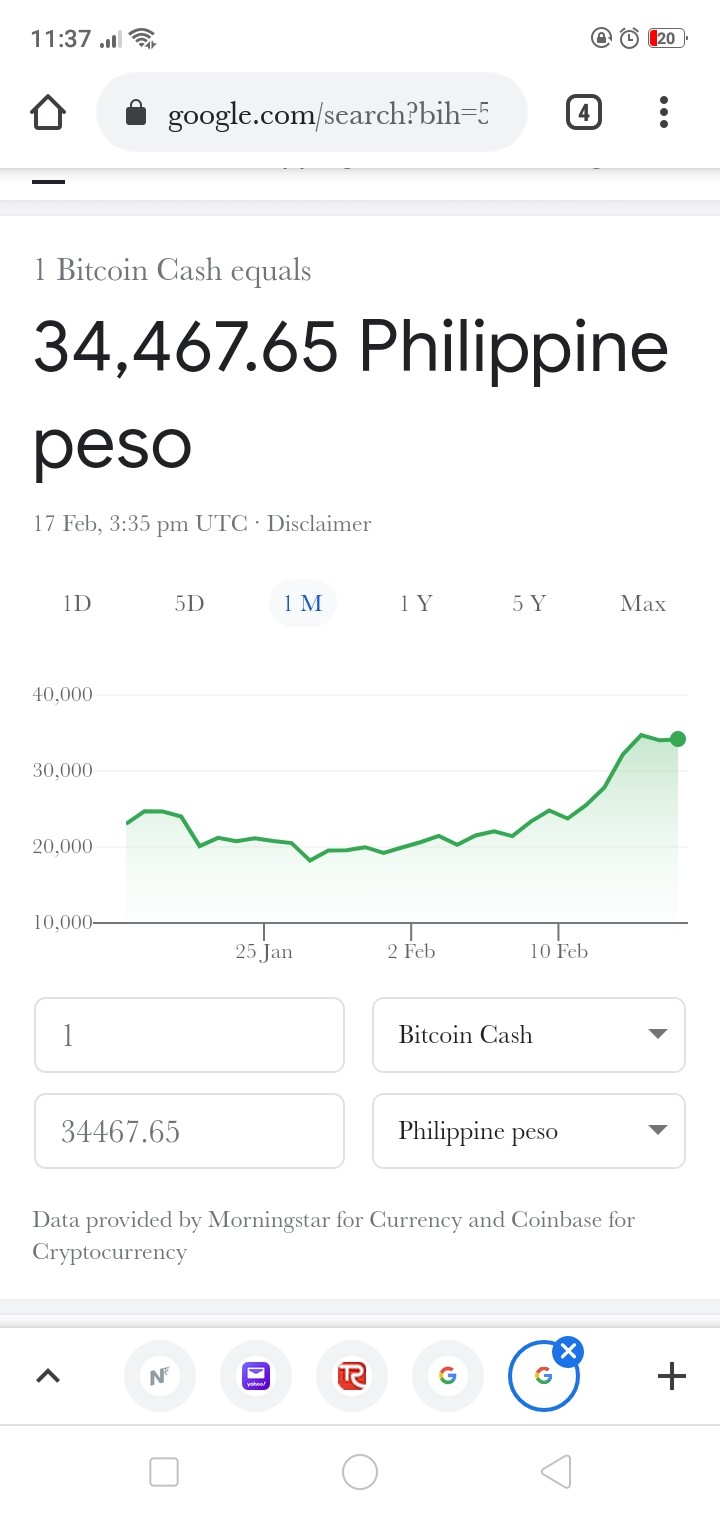
Task: Open the Bitcoin Cash currency dropdown
Action: (x=529, y=1035)
